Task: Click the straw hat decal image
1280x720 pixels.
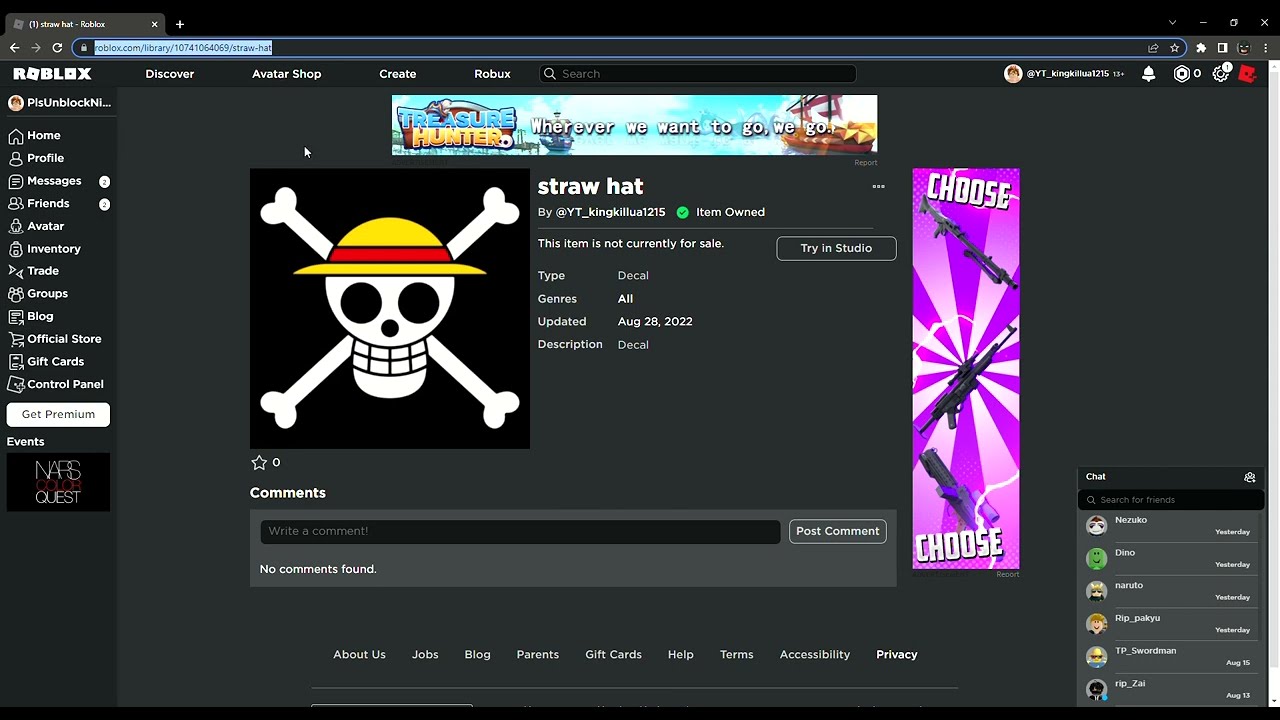Action: [x=390, y=309]
